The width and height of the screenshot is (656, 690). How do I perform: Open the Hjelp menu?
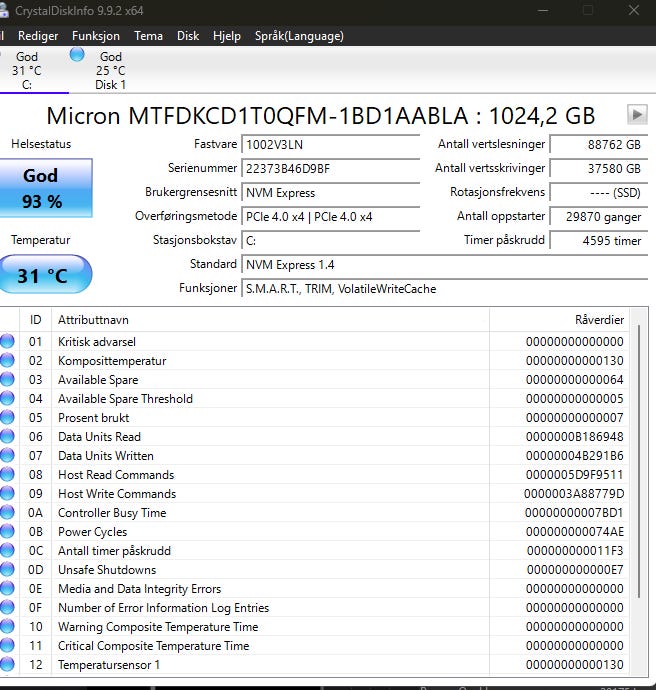coord(227,36)
